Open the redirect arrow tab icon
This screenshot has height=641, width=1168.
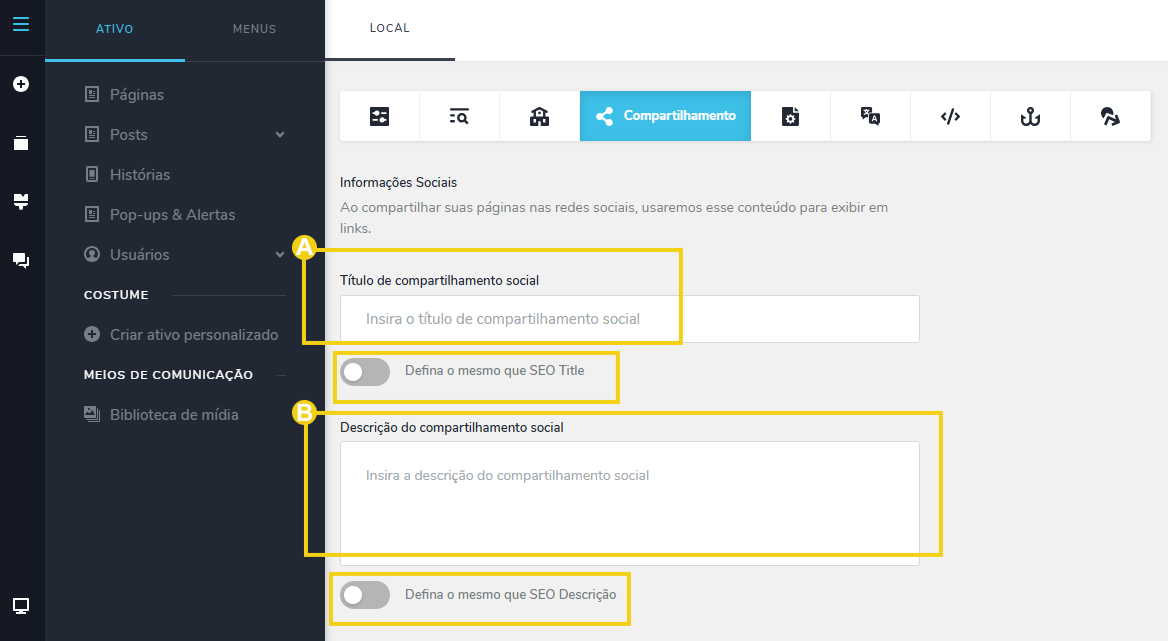[x=1110, y=116]
